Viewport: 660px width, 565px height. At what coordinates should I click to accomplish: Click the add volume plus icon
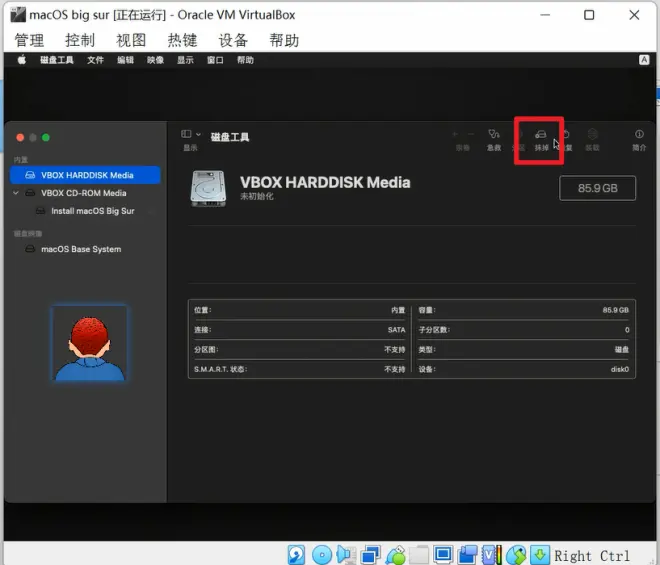click(x=455, y=134)
